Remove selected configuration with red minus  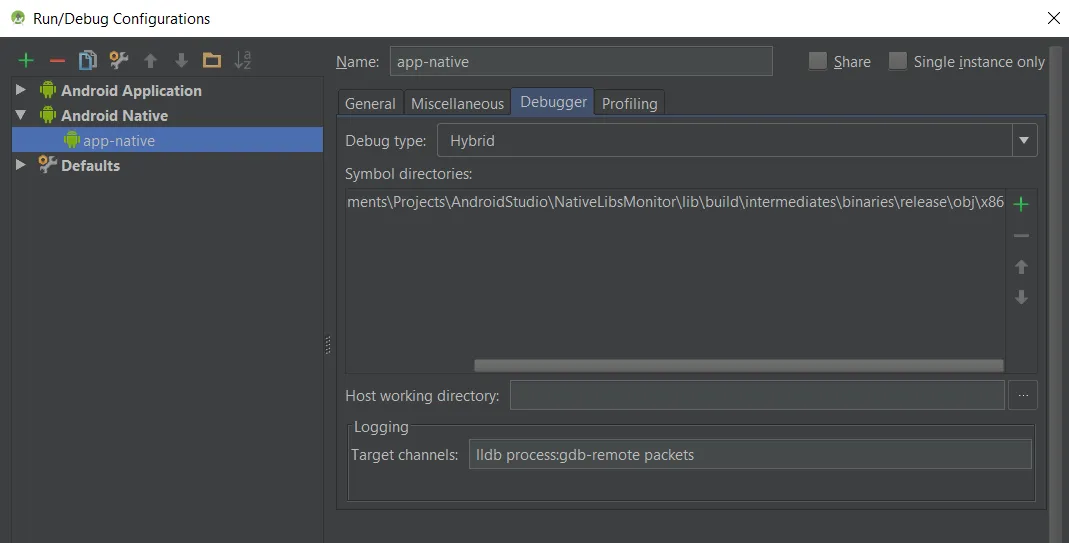pos(57,61)
